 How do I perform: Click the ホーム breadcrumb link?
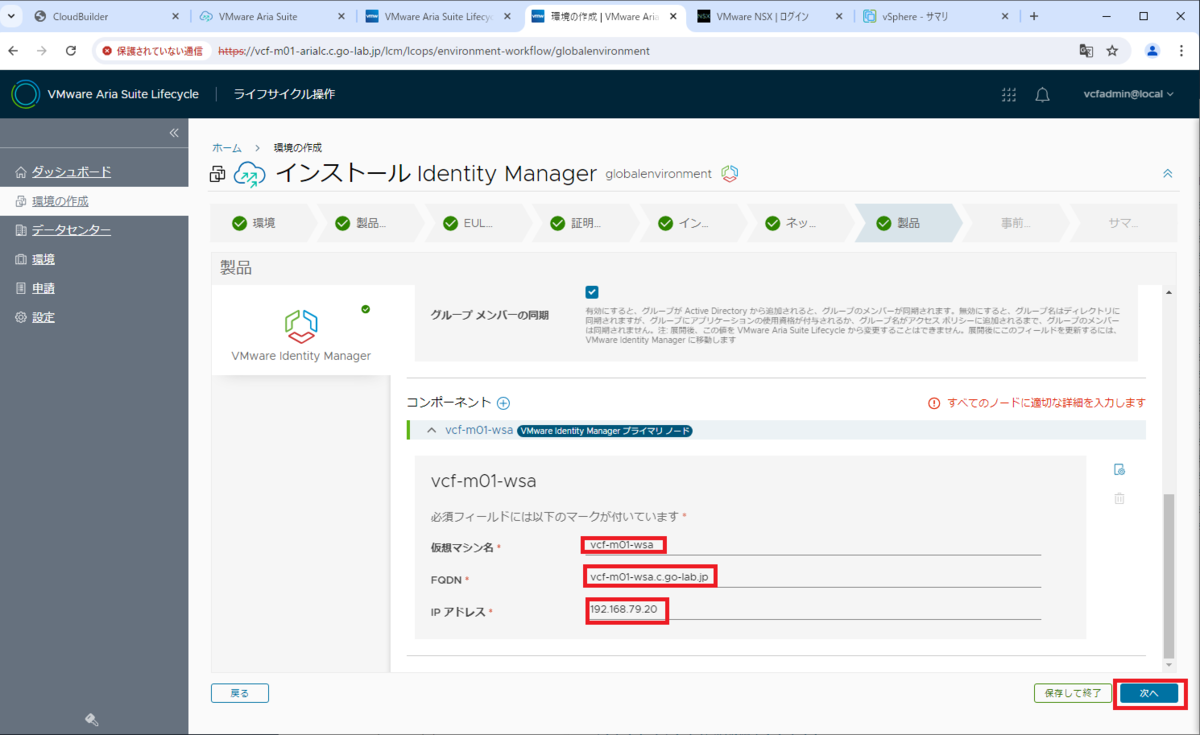(226, 147)
